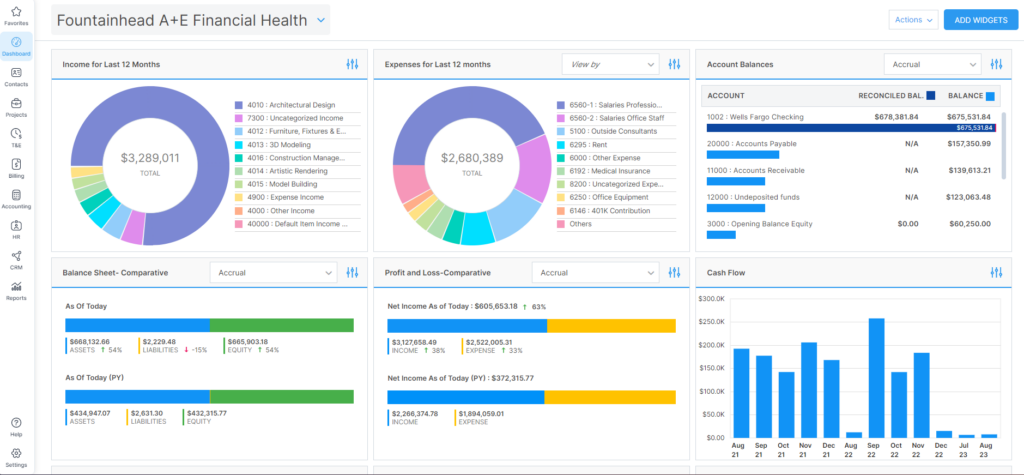Expand the dashboard title dropdown chevron
This screenshot has height=475, width=1024.
[321, 20]
